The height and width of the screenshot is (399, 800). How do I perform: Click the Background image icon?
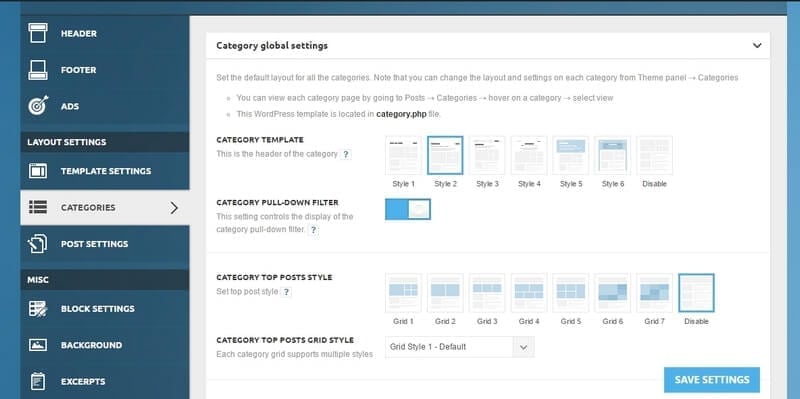coord(38,345)
